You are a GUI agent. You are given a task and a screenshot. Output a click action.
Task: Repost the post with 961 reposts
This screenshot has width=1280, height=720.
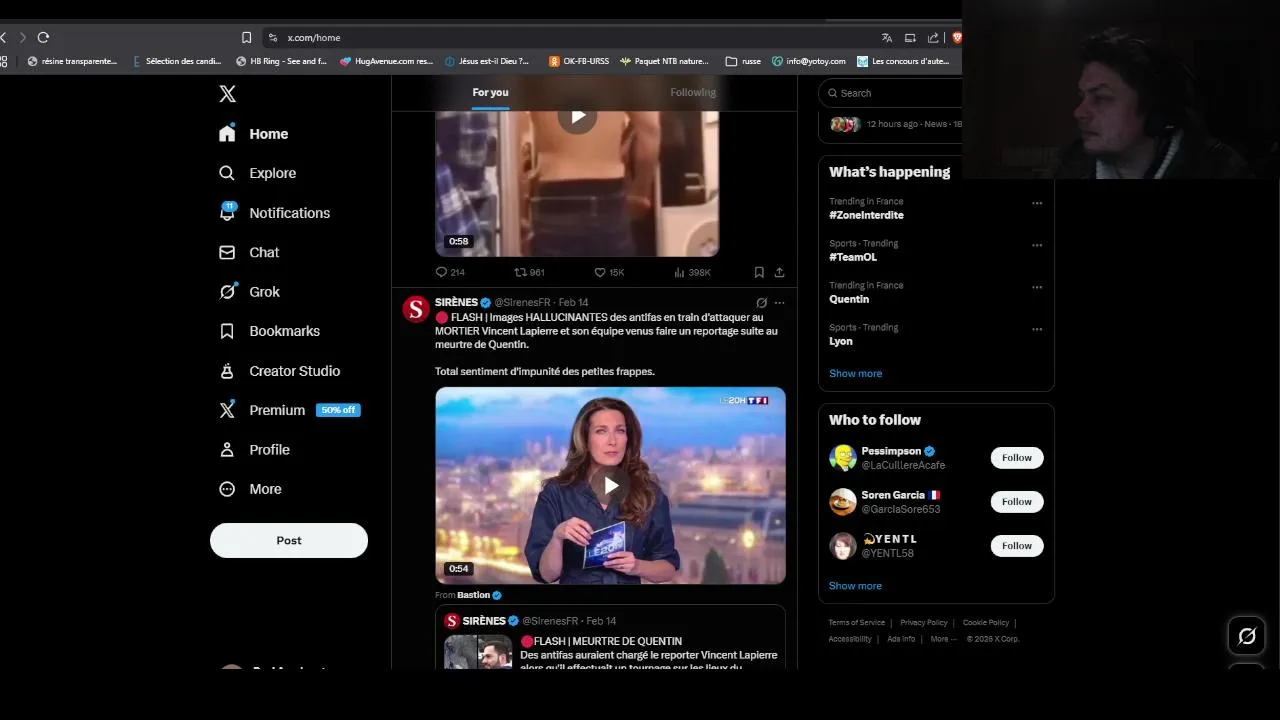[x=529, y=272]
